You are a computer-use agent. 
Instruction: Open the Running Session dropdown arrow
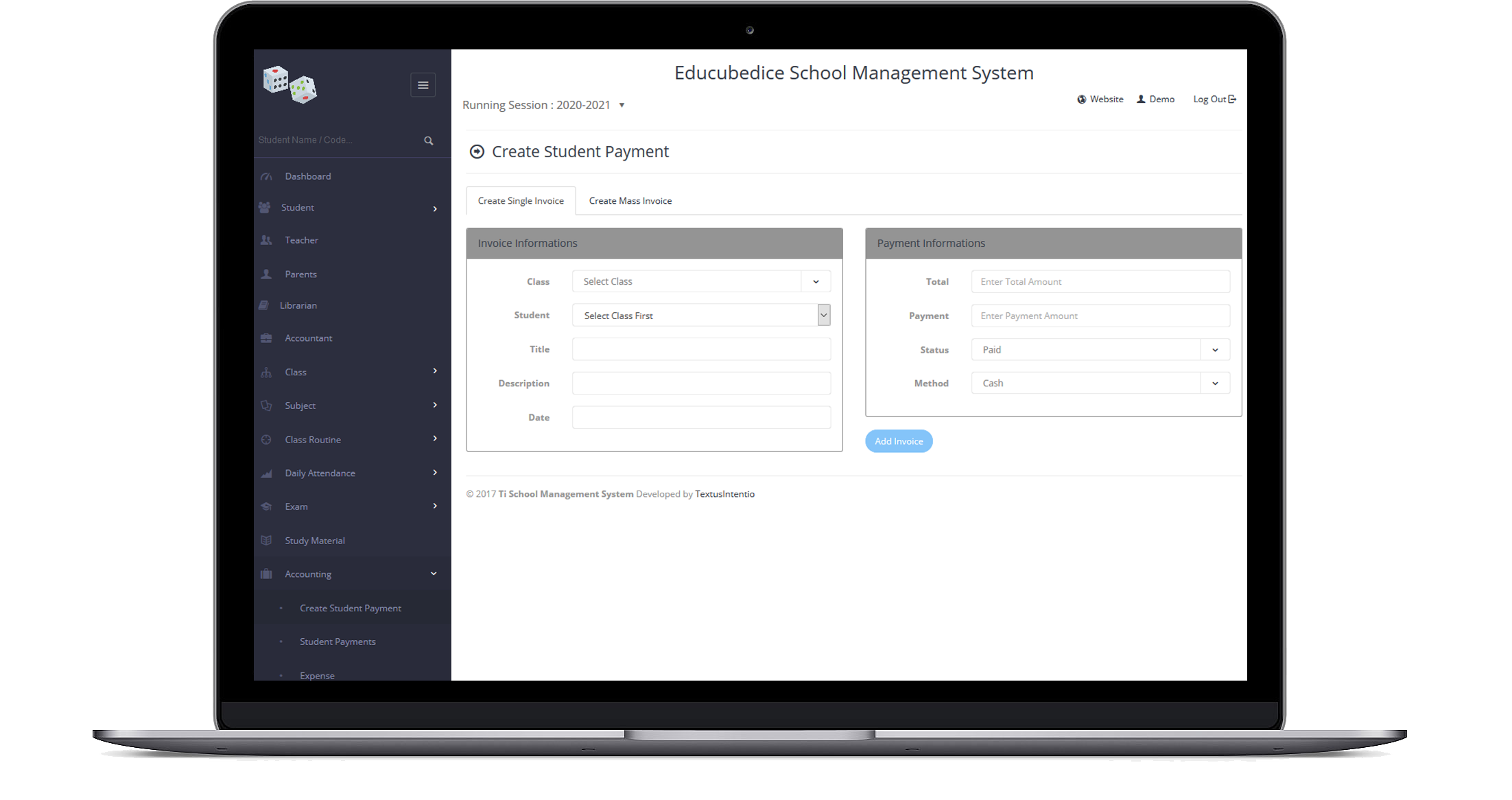[x=622, y=106]
